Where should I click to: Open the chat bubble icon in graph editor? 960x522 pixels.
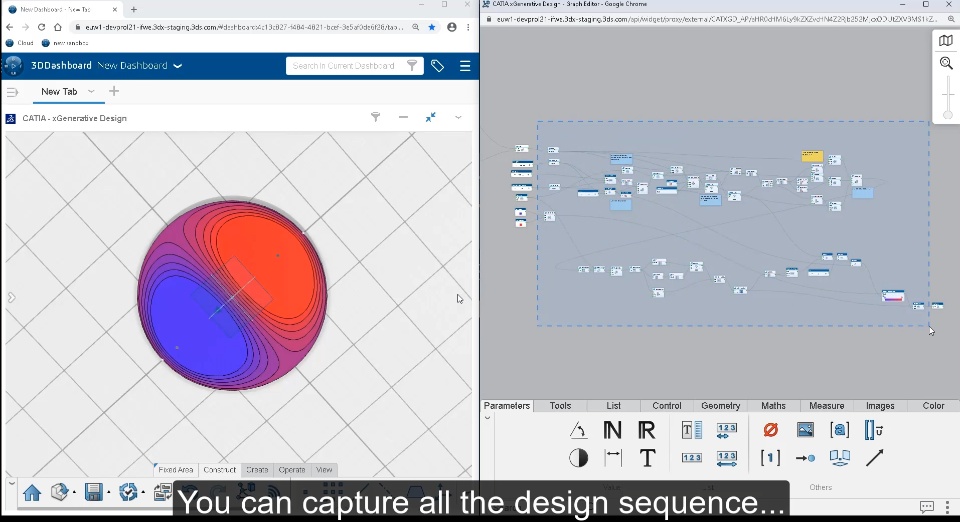(927, 507)
